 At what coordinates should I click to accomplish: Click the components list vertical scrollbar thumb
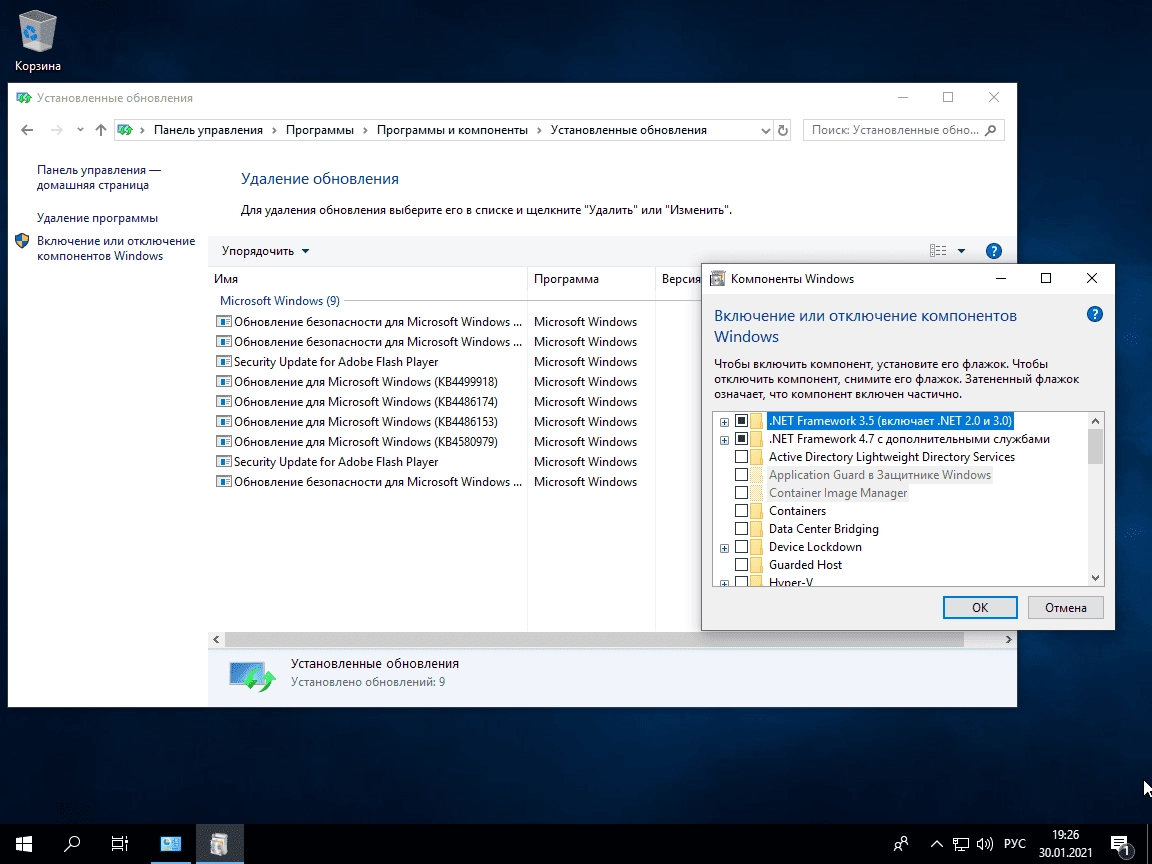[1095, 446]
